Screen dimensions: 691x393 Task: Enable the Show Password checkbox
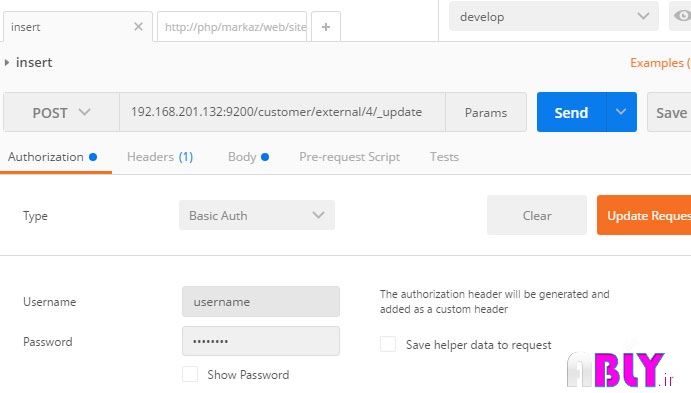[x=190, y=374]
